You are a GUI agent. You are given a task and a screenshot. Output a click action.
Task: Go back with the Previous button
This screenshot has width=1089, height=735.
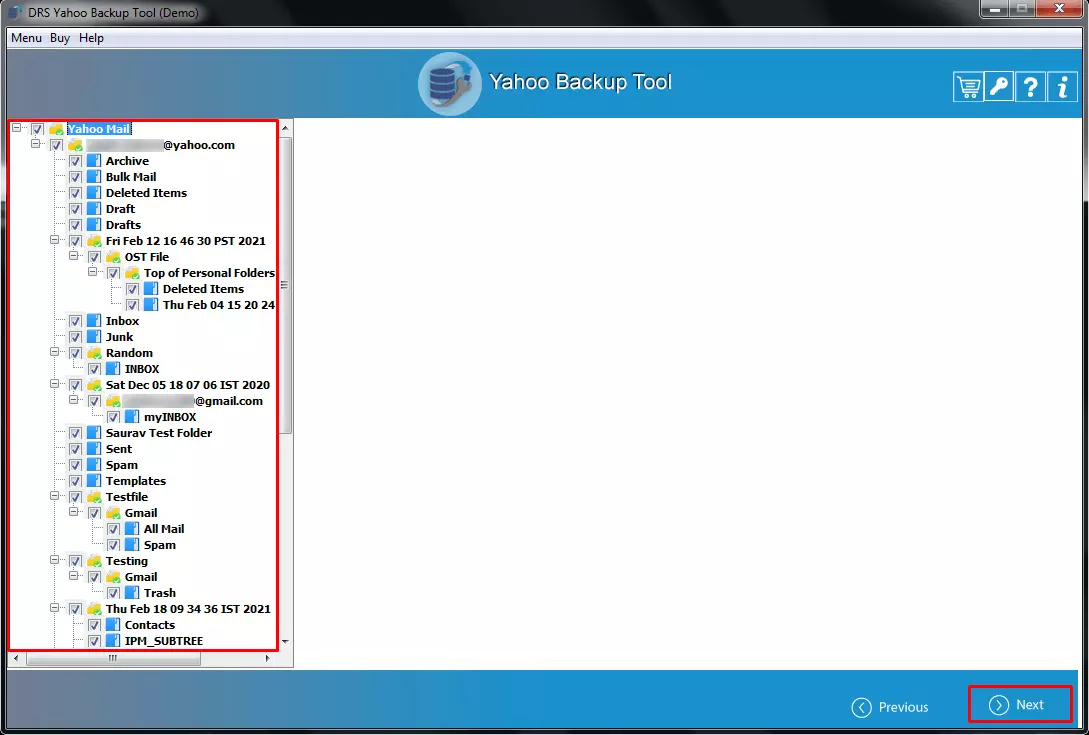[x=890, y=707]
